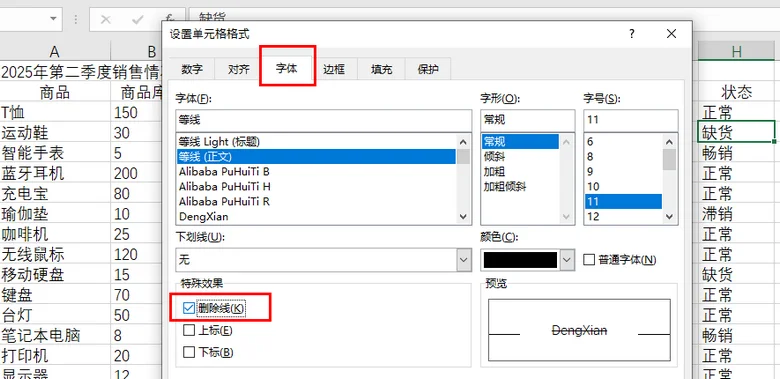This screenshot has height=379, width=780.
Task: Click the cancel X icon in formula bar
Action: click(105, 19)
